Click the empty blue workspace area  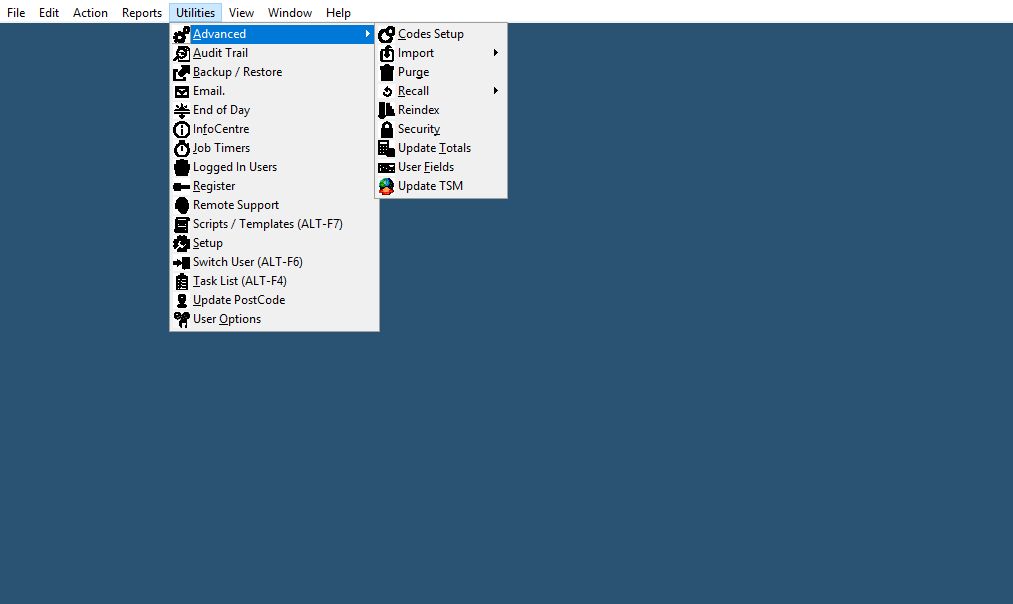tap(700, 400)
